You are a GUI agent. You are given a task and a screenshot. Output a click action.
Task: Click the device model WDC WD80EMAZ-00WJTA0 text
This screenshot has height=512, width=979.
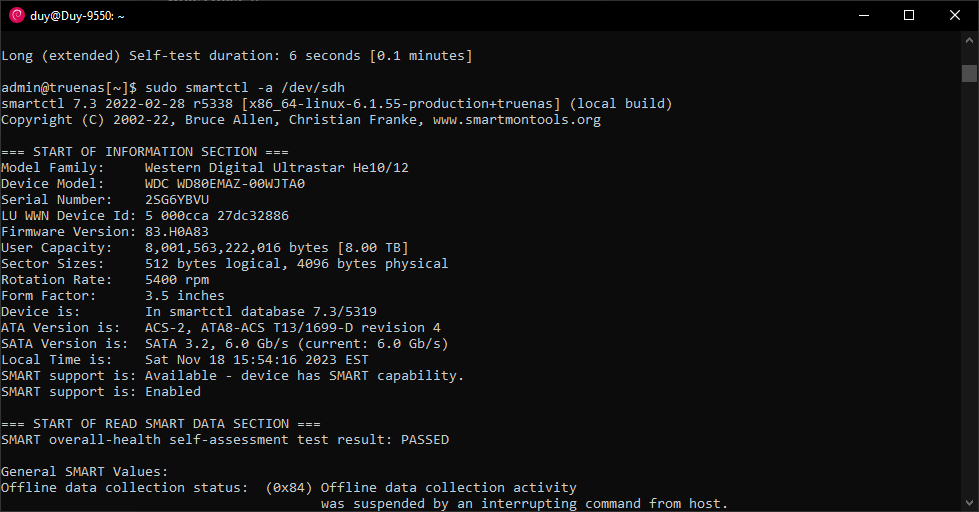pyautogui.click(x=225, y=184)
